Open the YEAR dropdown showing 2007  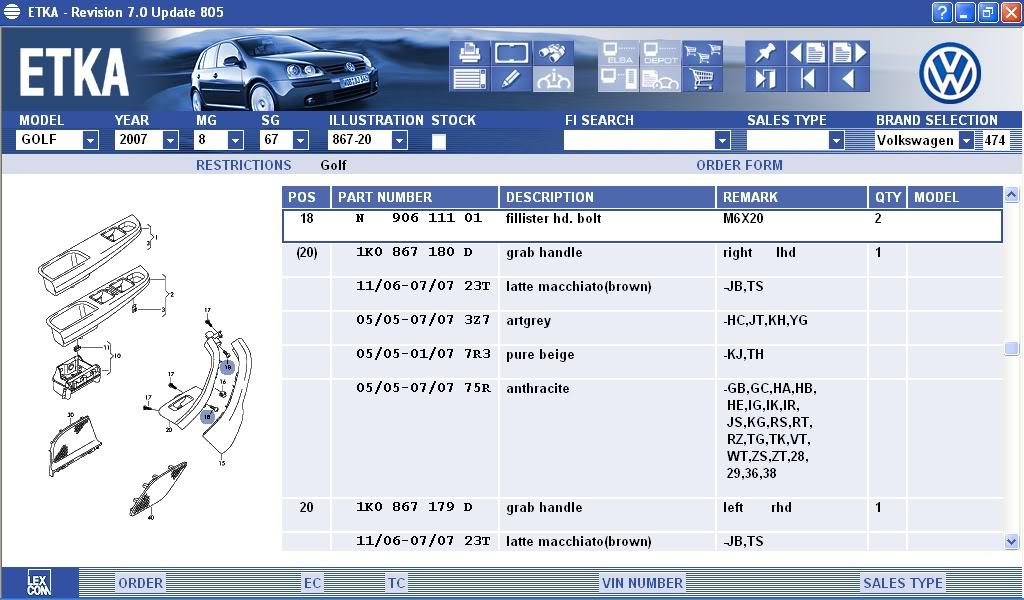(x=170, y=140)
